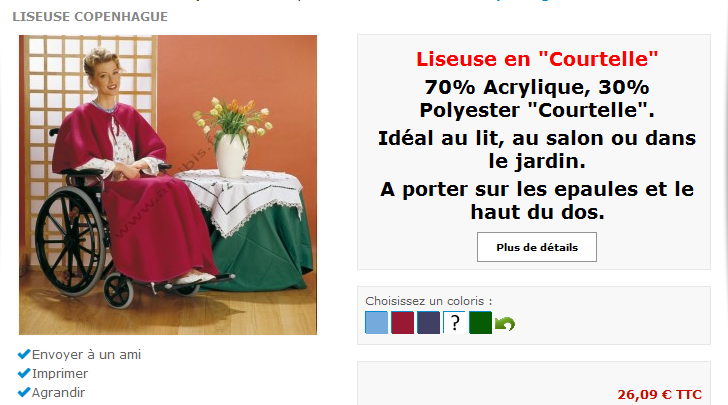The image size is (728, 405).
Task: Click the checkmark icon next to Imprimer
Action: [x=24, y=373]
